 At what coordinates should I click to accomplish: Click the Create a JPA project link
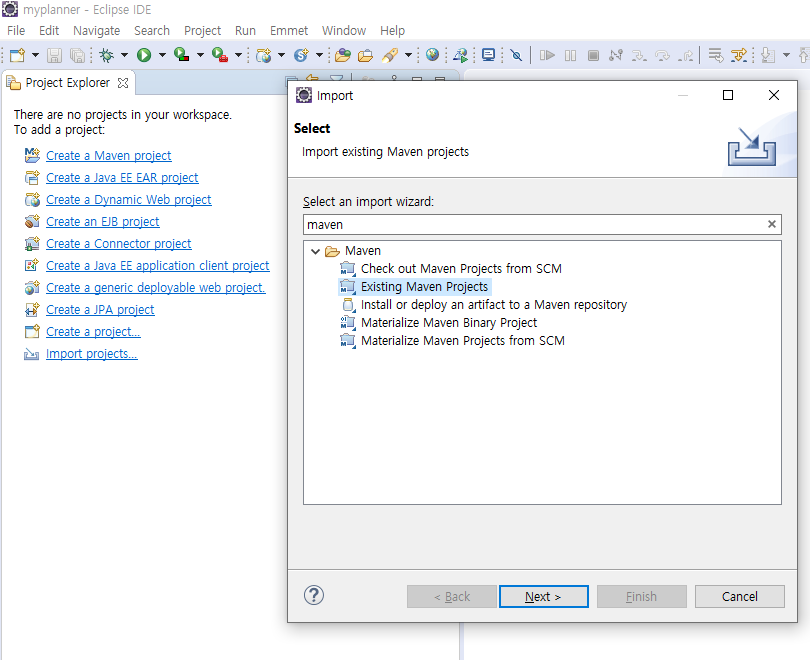click(100, 309)
